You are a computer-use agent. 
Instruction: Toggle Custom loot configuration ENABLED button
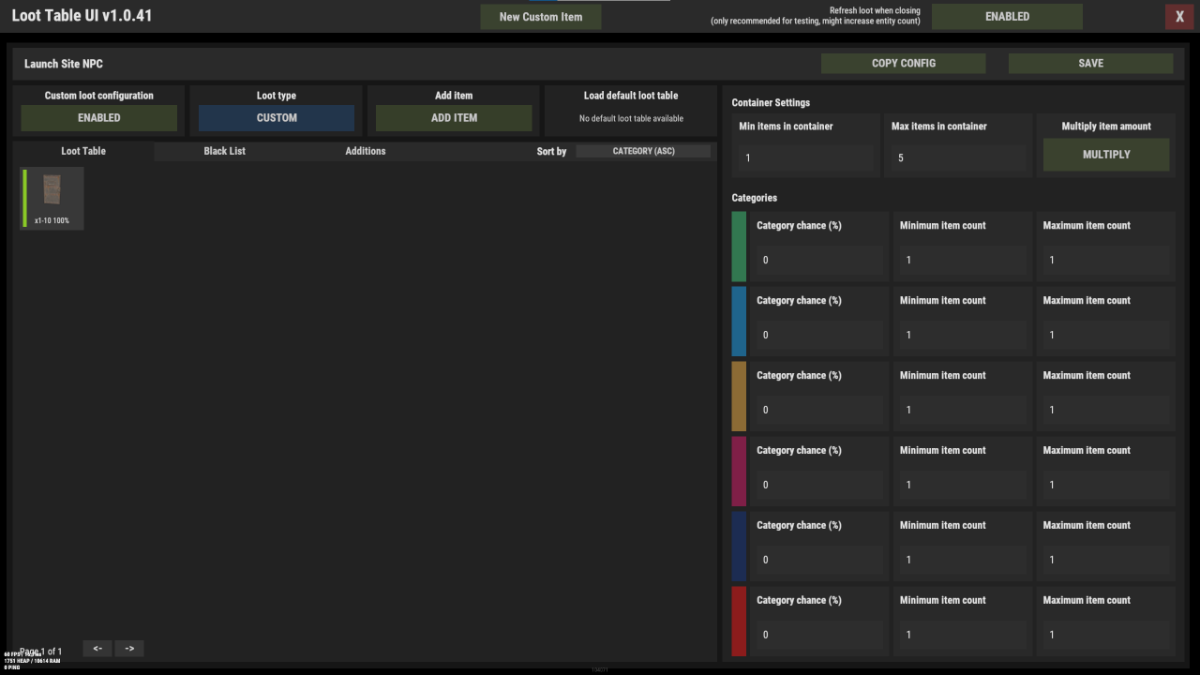[99, 118]
